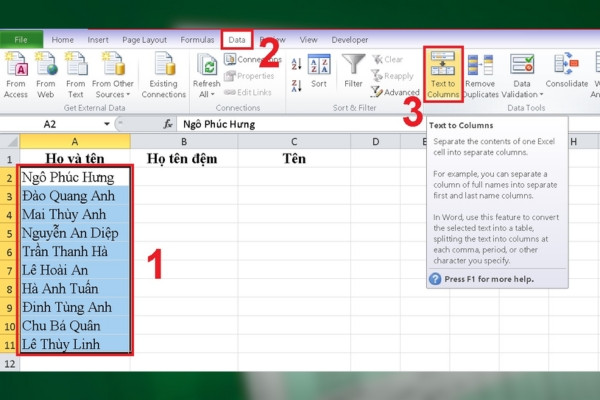Select cell Lê Hoài An

click(75, 270)
